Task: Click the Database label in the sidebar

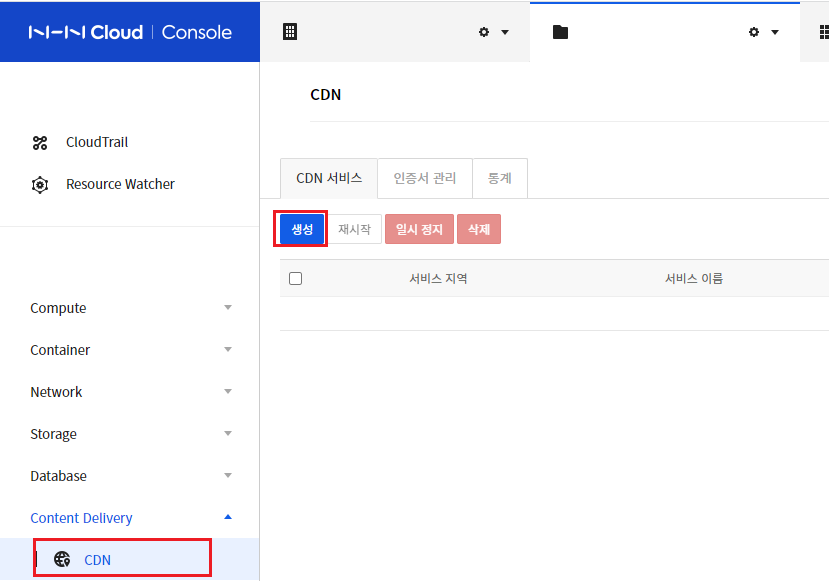Action: pyautogui.click(x=58, y=476)
